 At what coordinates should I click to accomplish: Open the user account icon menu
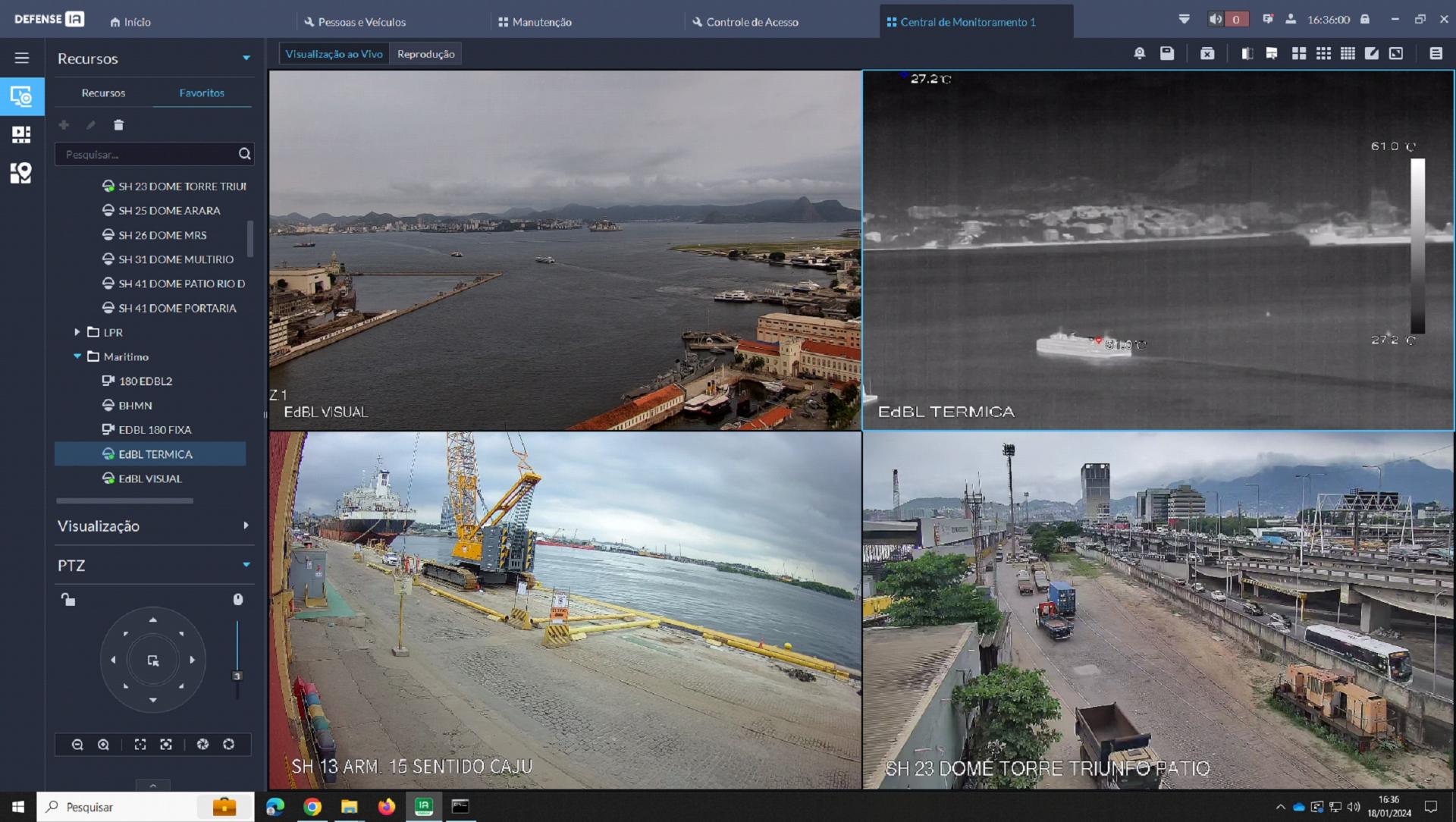1291,20
